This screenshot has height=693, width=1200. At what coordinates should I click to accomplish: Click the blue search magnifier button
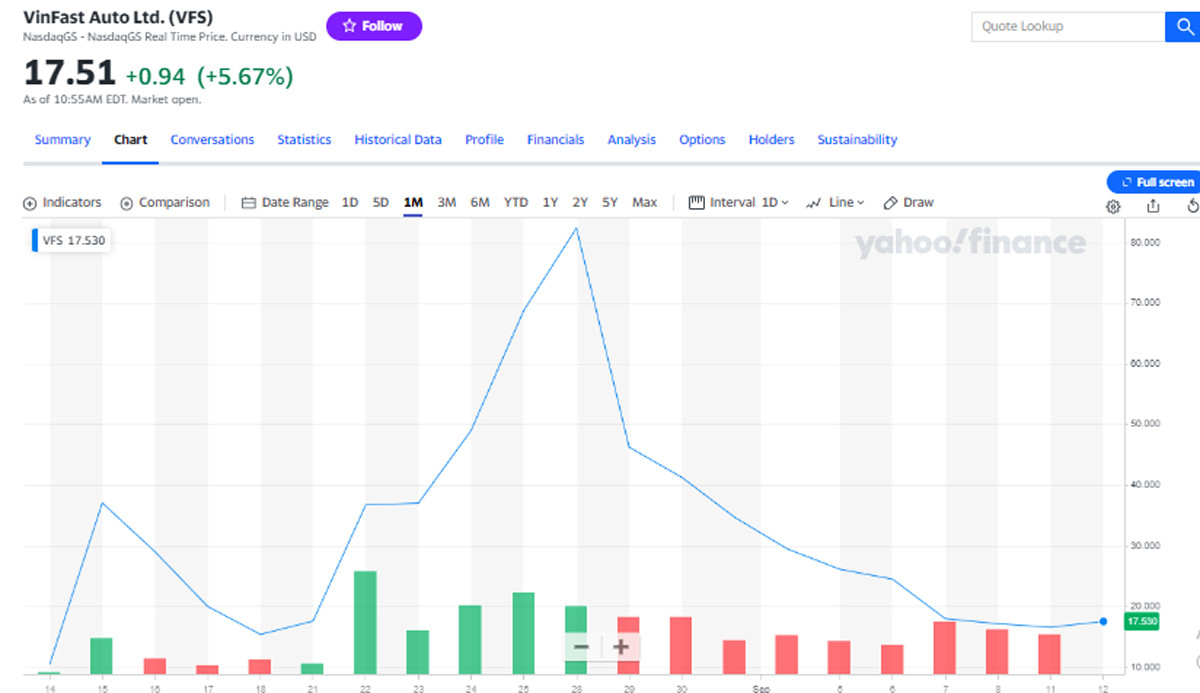coord(1181,27)
